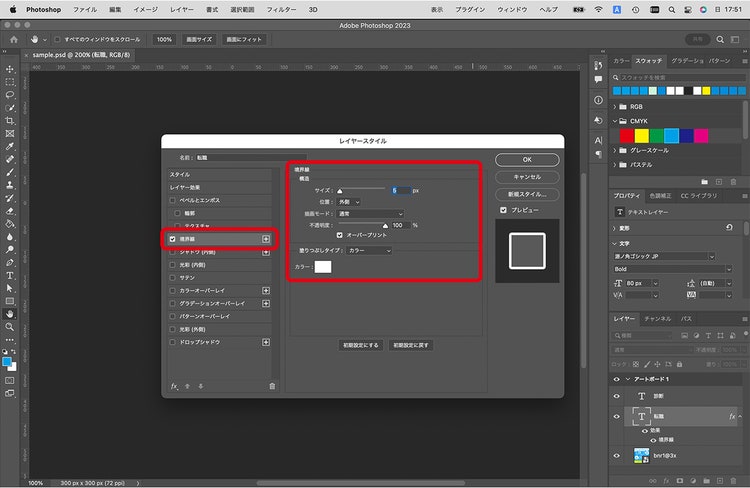The width and height of the screenshot is (750, 488).
Task: Toggle the プレビュー checkbox
Action: [x=503, y=210]
